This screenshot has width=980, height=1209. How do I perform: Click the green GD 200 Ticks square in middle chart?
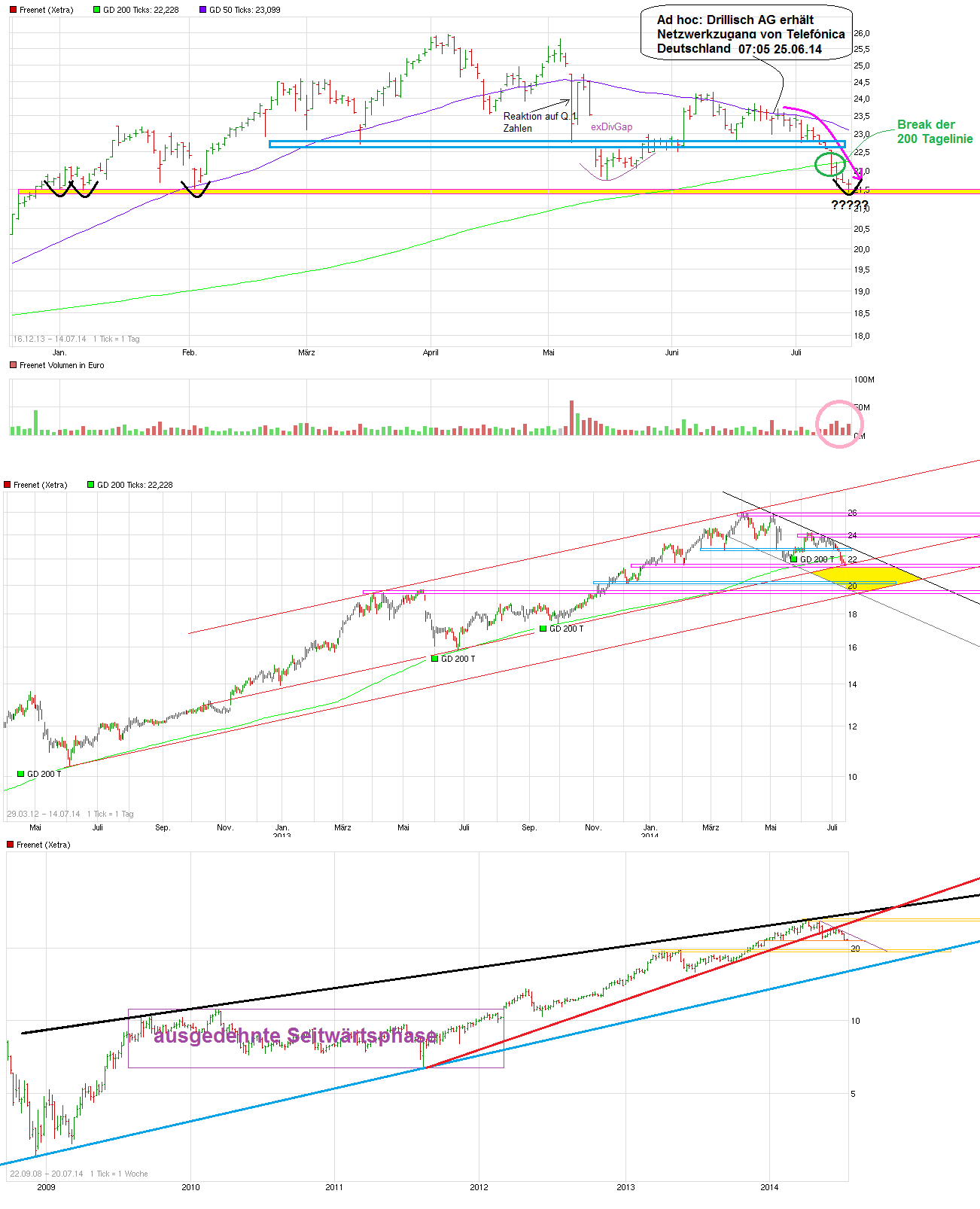pyautogui.click(x=91, y=485)
